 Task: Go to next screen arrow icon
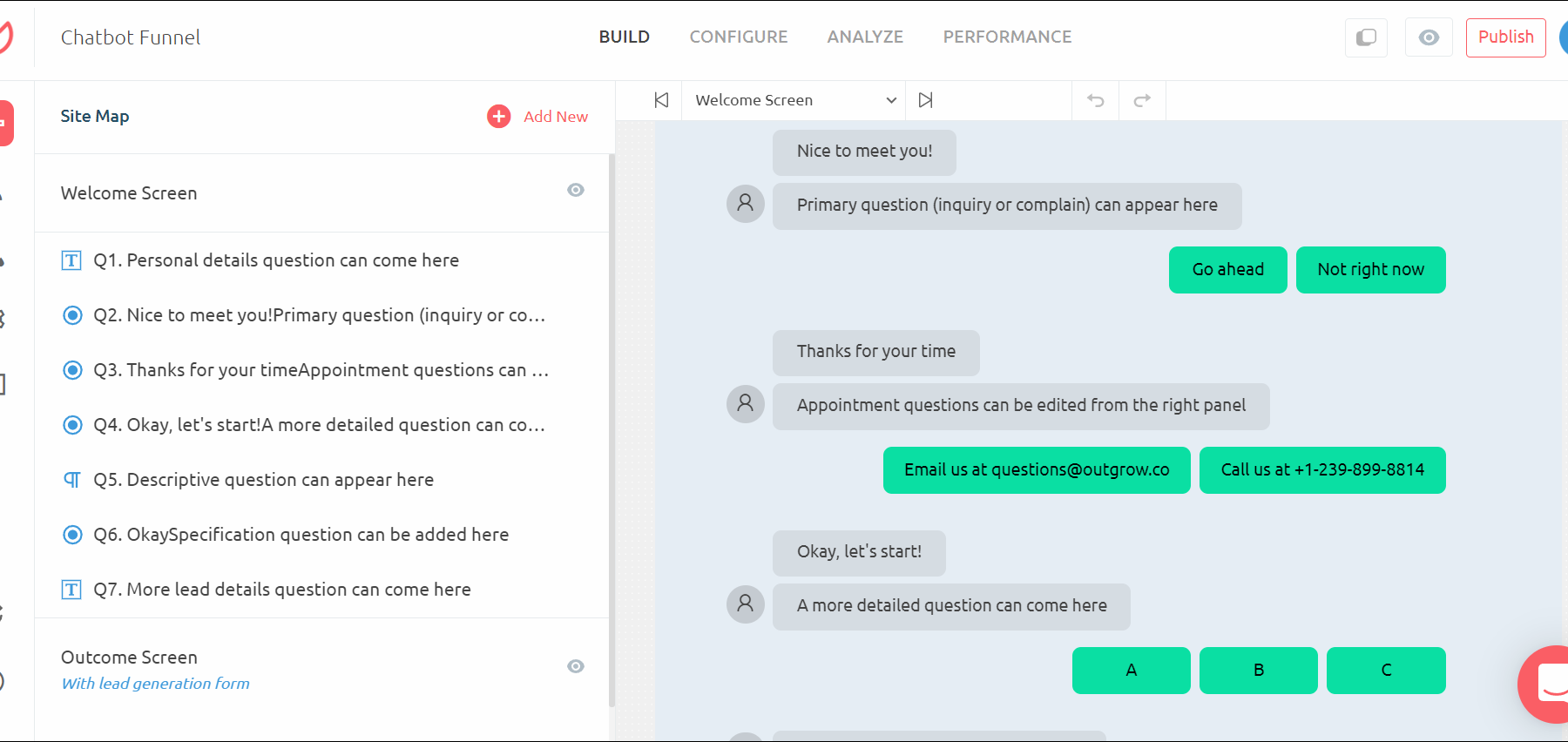coord(925,100)
